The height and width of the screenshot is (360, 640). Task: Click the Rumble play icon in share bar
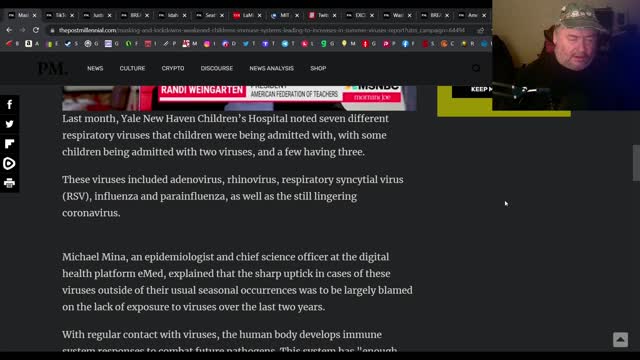coord(9,163)
